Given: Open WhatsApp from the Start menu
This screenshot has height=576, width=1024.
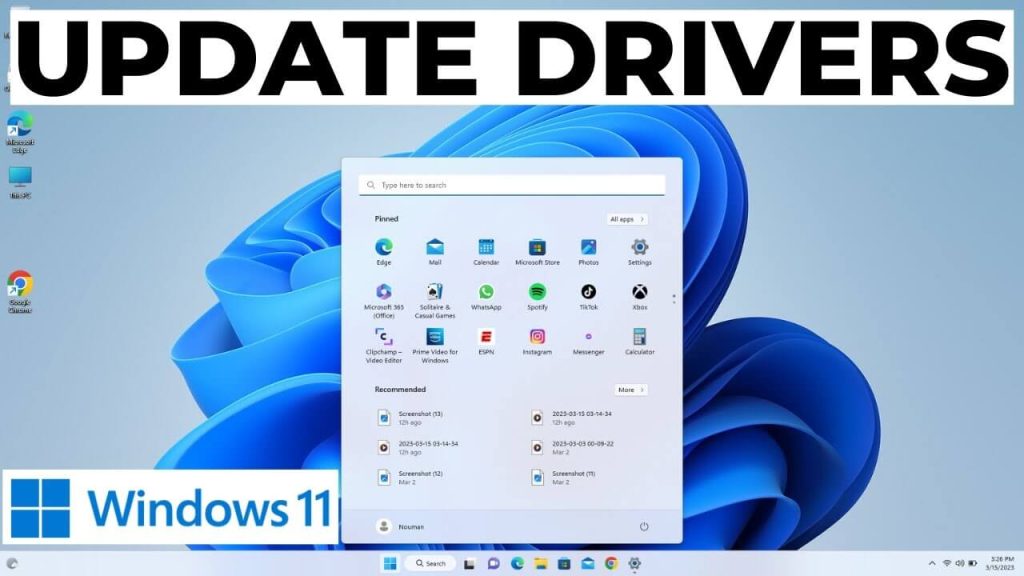Looking at the screenshot, I should (x=487, y=291).
